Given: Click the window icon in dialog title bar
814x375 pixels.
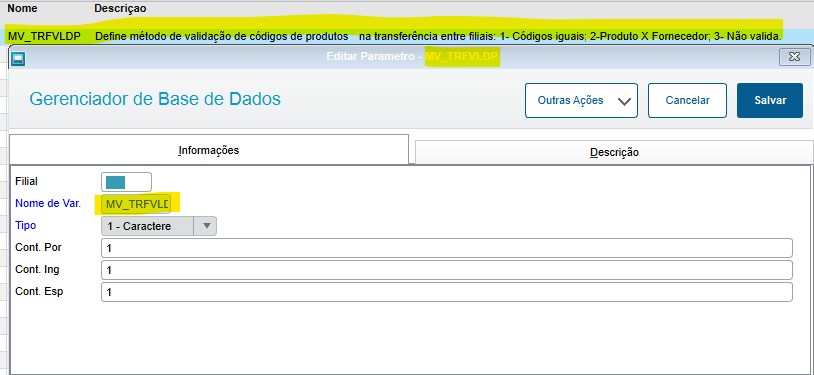Looking at the screenshot, I should tap(18, 58).
